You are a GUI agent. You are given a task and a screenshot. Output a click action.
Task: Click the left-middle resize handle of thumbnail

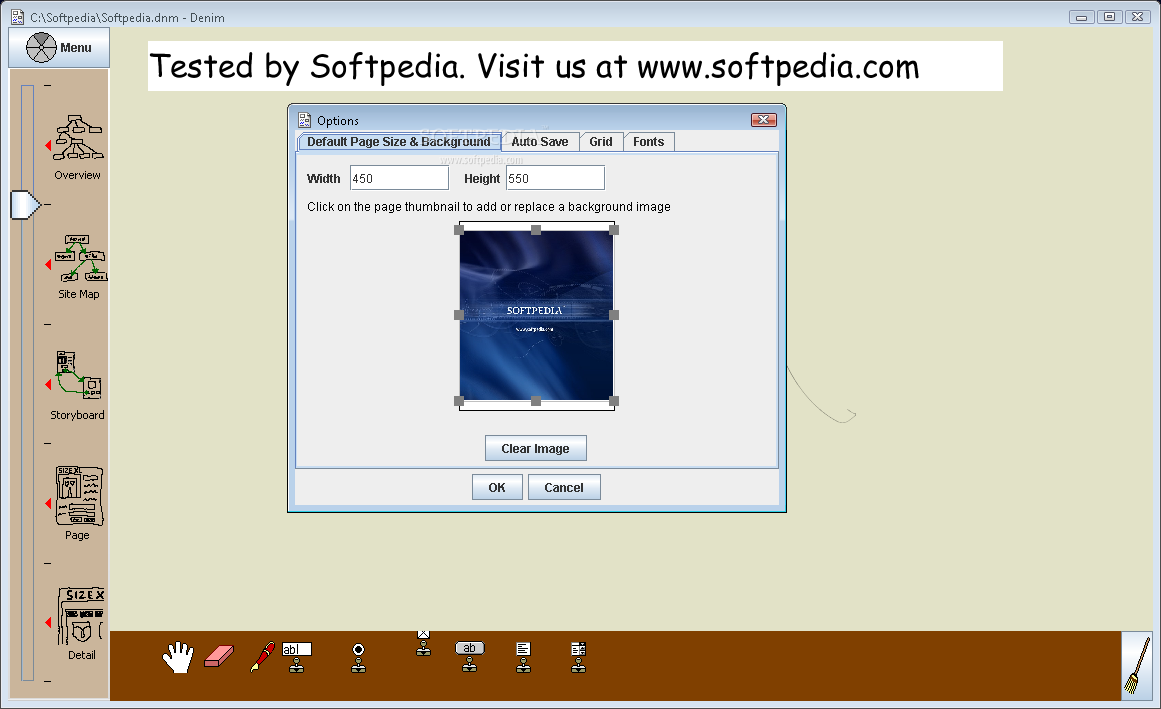point(459,315)
